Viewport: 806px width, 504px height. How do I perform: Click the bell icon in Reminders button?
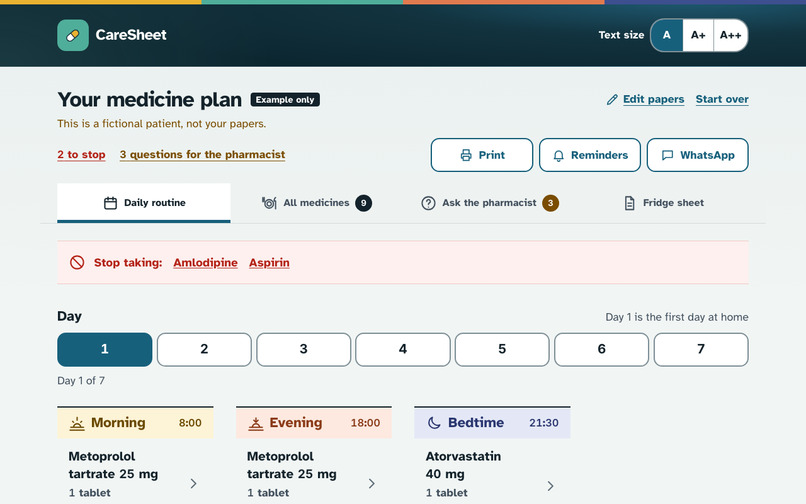coord(558,155)
